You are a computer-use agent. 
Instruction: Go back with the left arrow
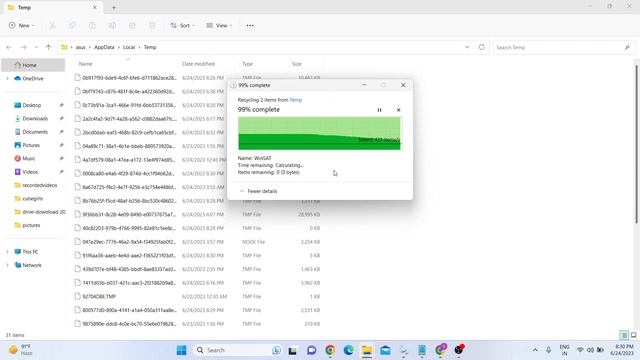[9, 47]
